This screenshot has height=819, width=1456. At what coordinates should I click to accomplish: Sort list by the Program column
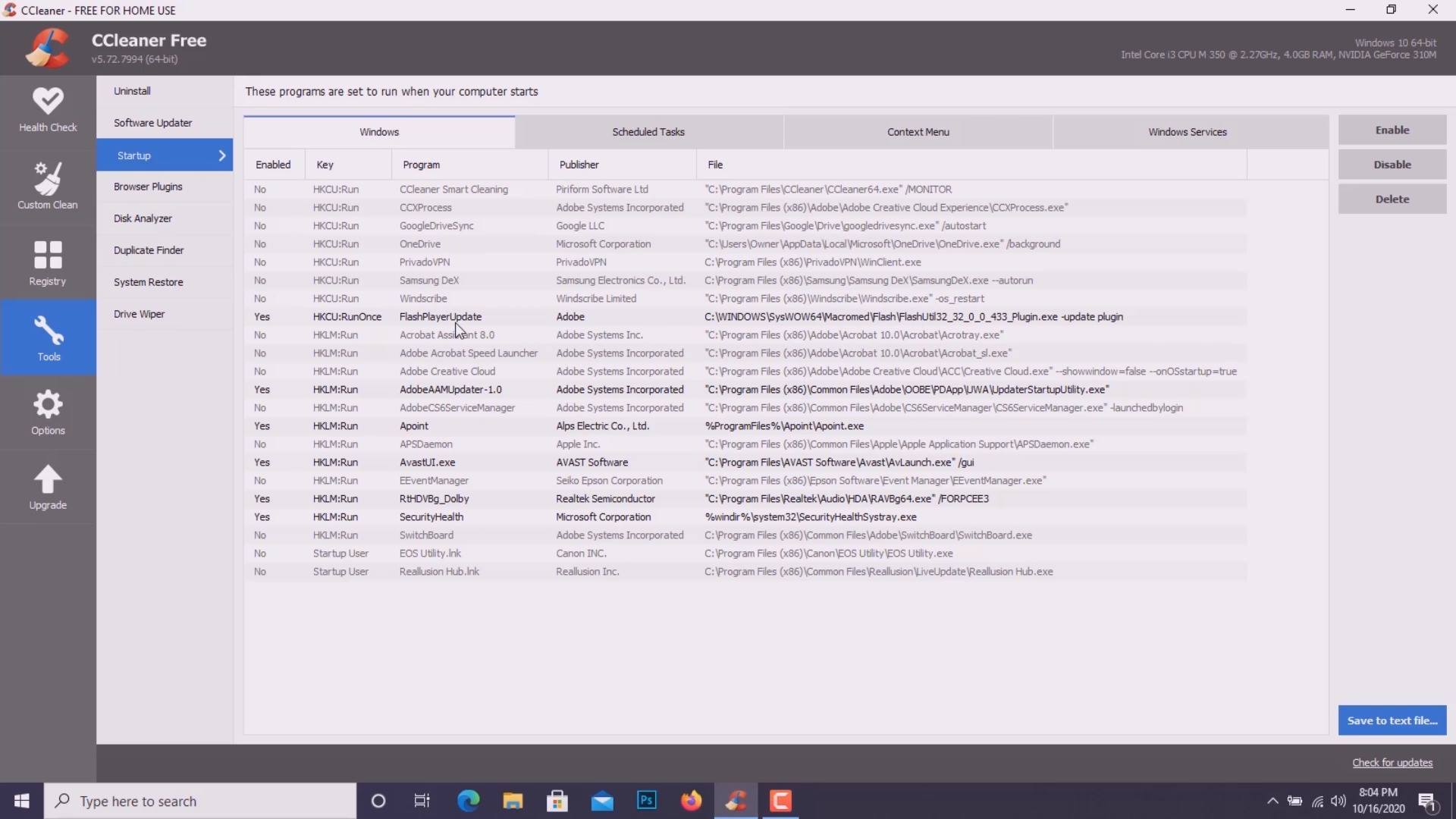469,165
